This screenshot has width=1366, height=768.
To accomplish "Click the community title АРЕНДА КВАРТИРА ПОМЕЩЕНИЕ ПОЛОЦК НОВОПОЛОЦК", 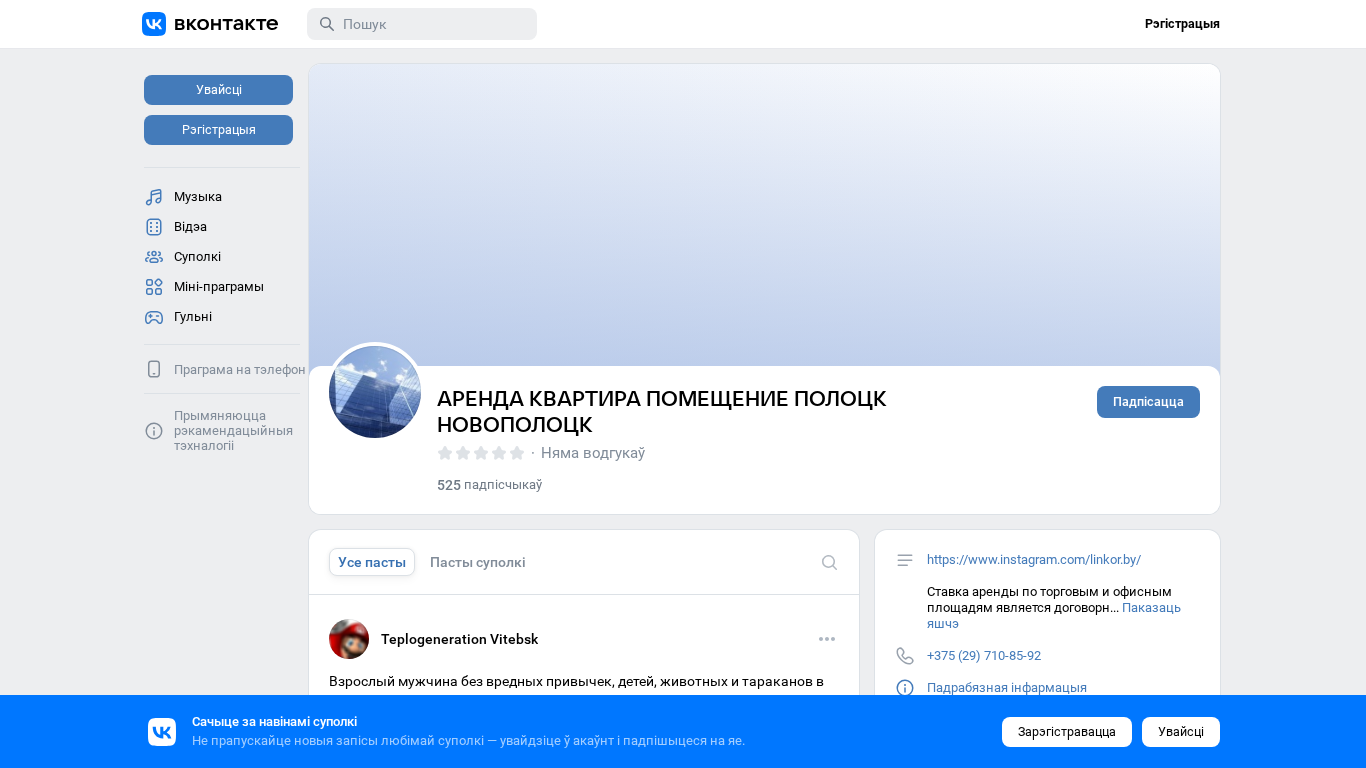I will 662,411.
